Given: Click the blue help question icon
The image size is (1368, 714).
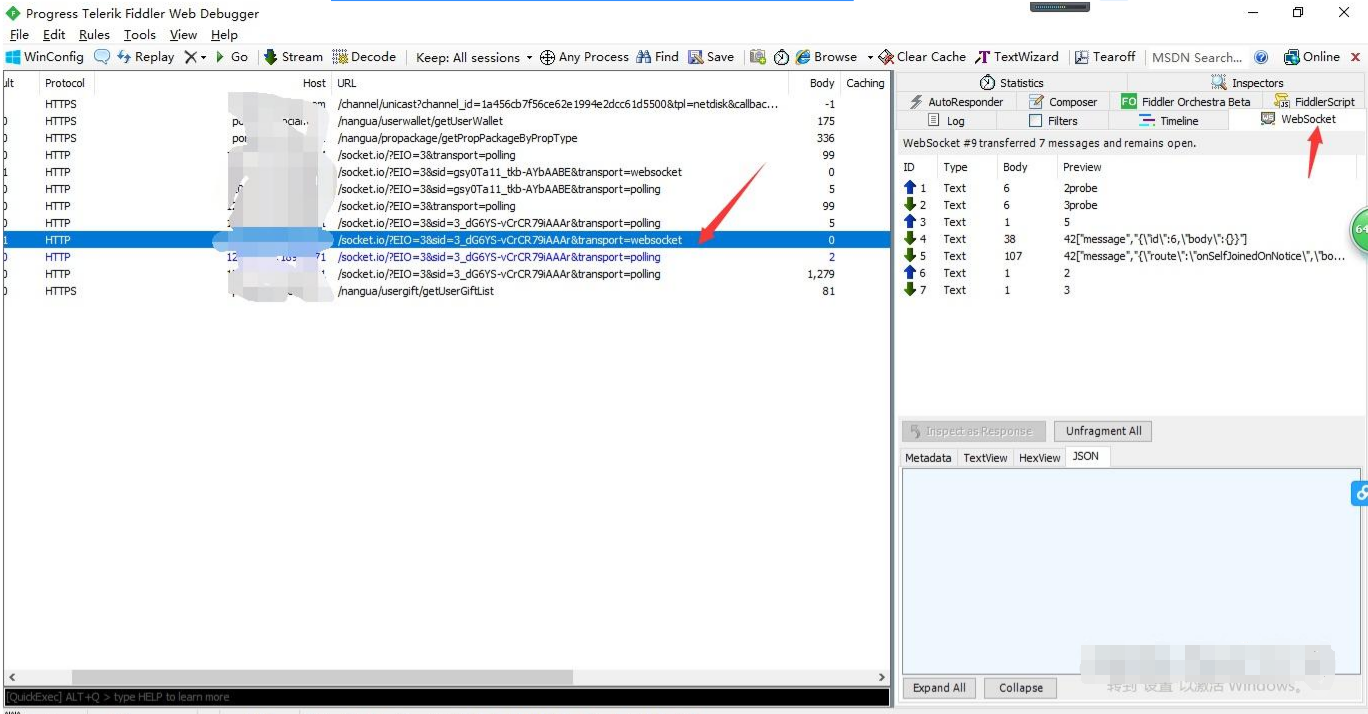Looking at the screenshot, I should pyautogui.click(x=1261, y=57).
